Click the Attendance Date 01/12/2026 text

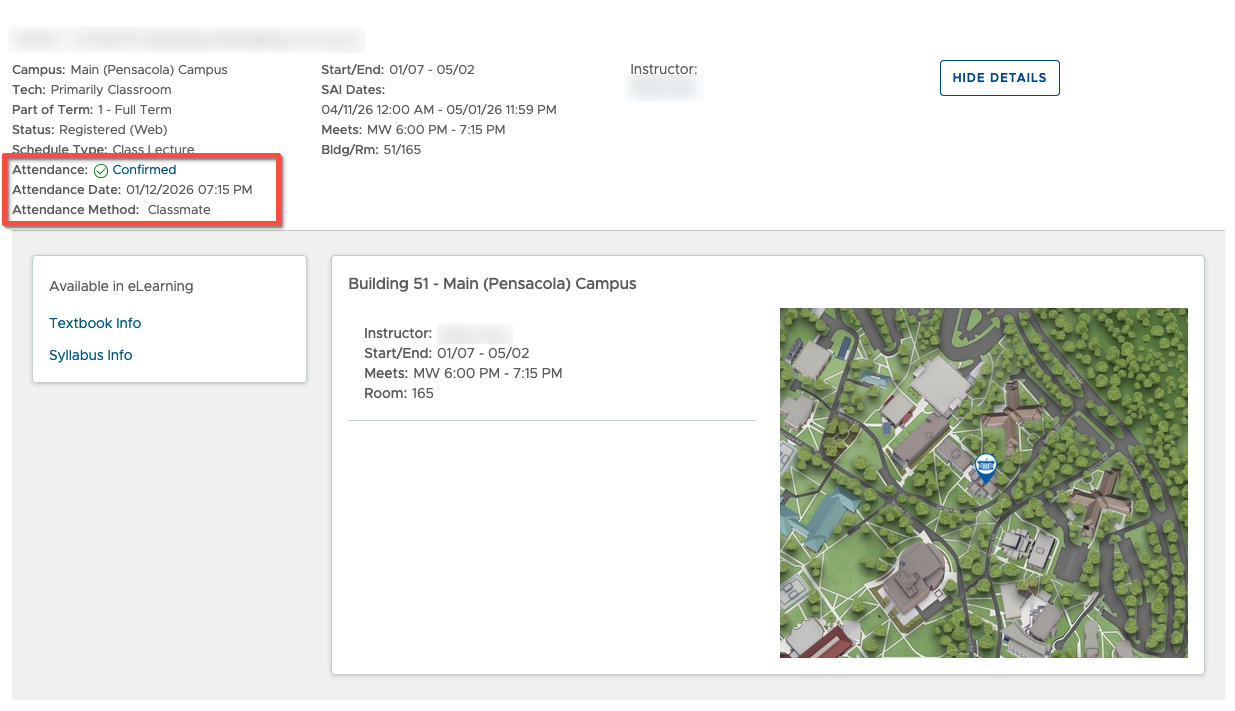[132, 189]
